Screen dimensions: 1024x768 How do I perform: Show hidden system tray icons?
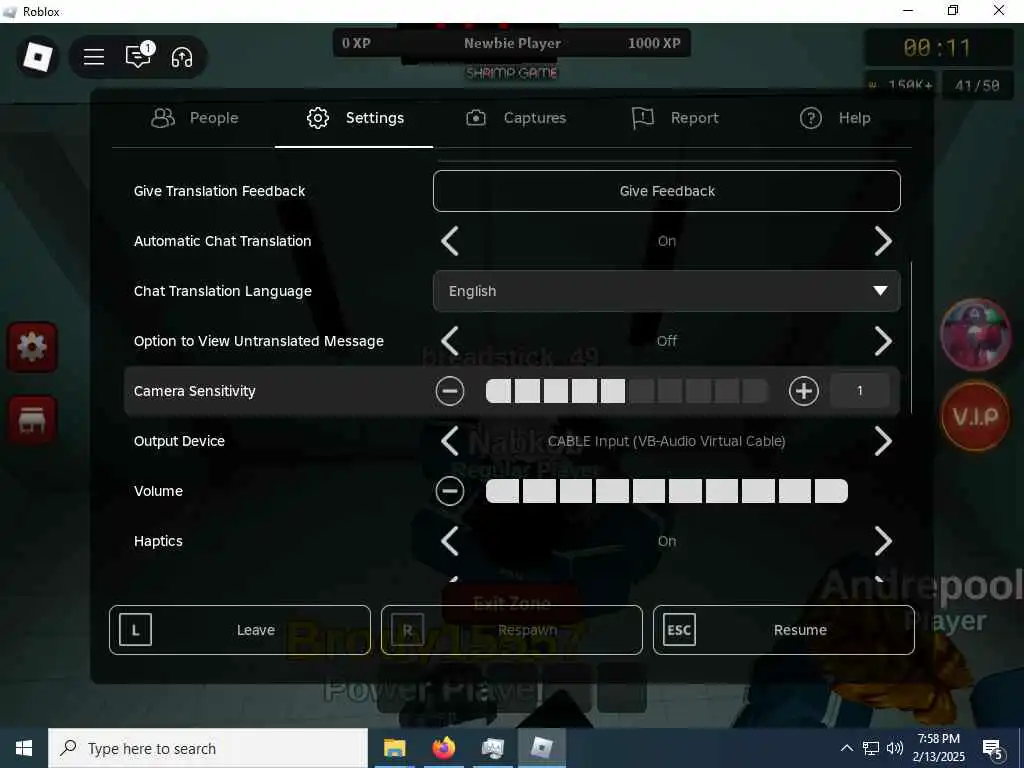pyautogui.click(x=846, y=748)
